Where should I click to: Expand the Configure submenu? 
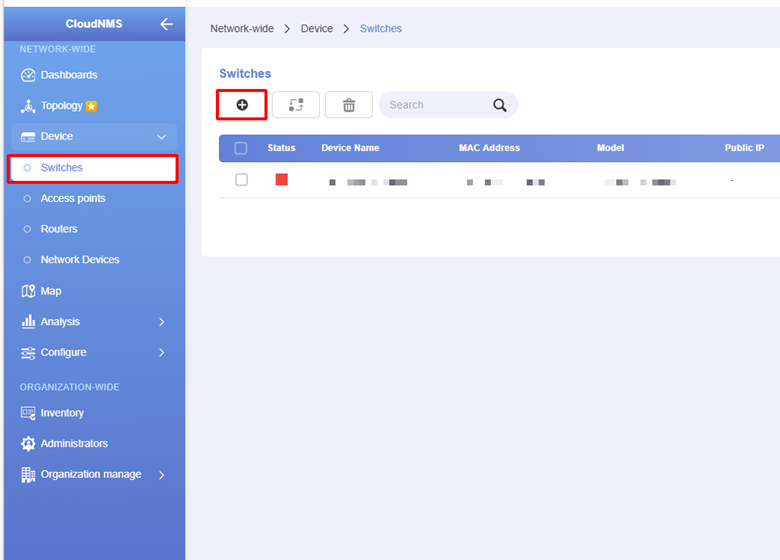pyautogui.click(x=161, y=352)
